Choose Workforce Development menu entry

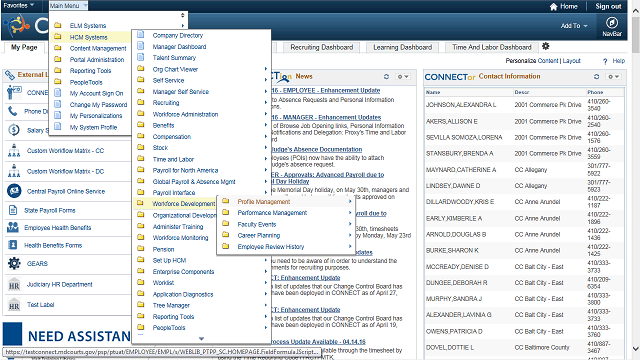coord(183,204)
